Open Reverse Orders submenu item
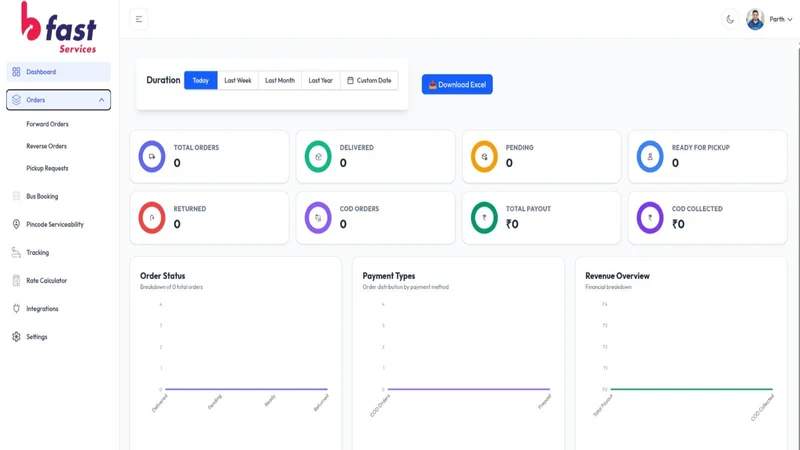Screen dimensions: 800x450 [46, 146]
